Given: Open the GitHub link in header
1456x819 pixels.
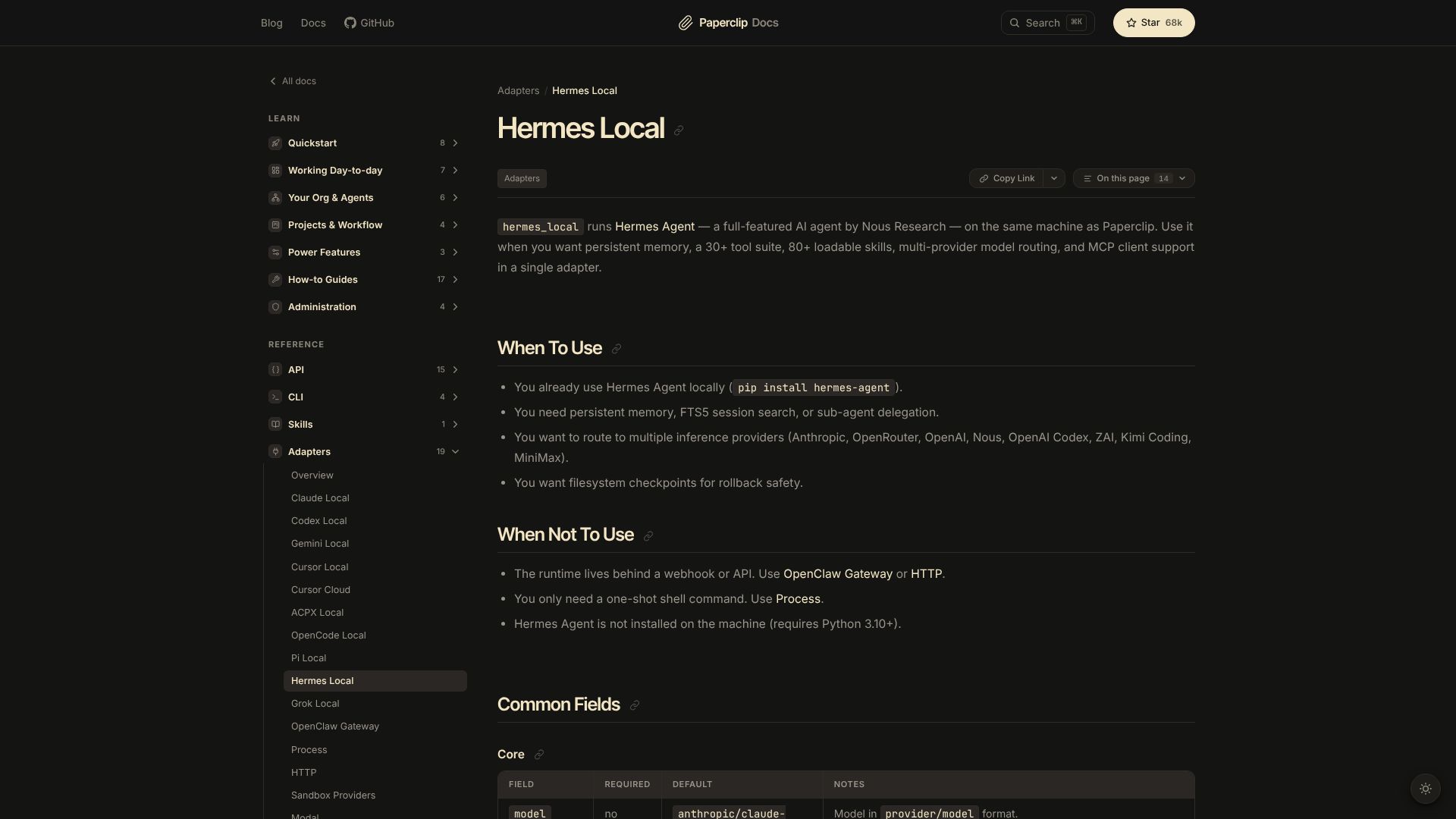Looking at the screenshot, I should [369, 23].
